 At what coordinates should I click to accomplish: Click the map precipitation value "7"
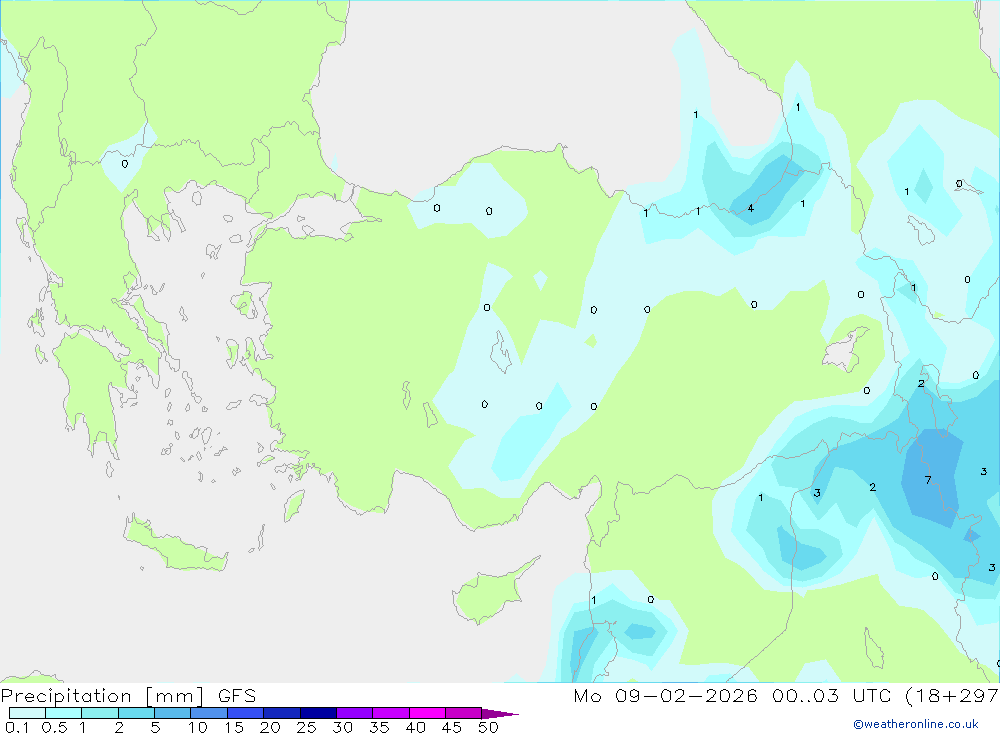[x=928, y=480]
